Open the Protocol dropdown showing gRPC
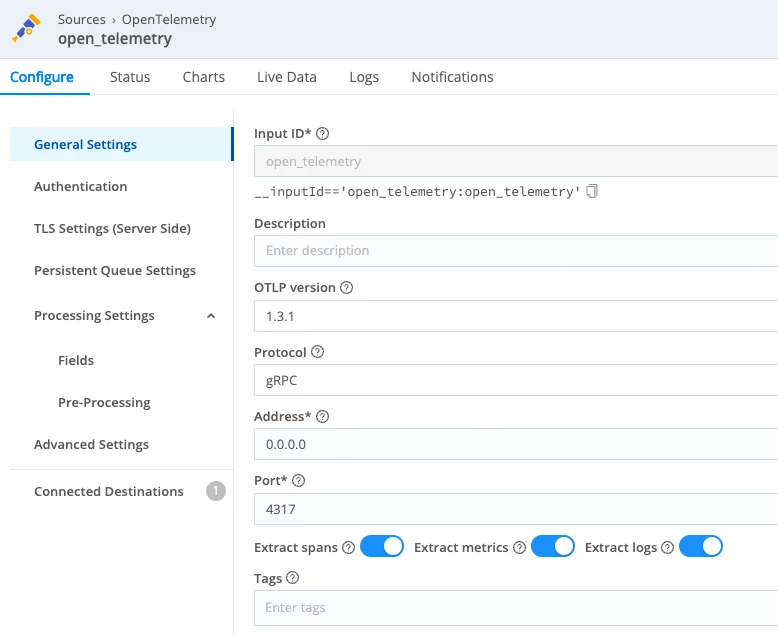This screenshot has width=778, height=637. 516,381
